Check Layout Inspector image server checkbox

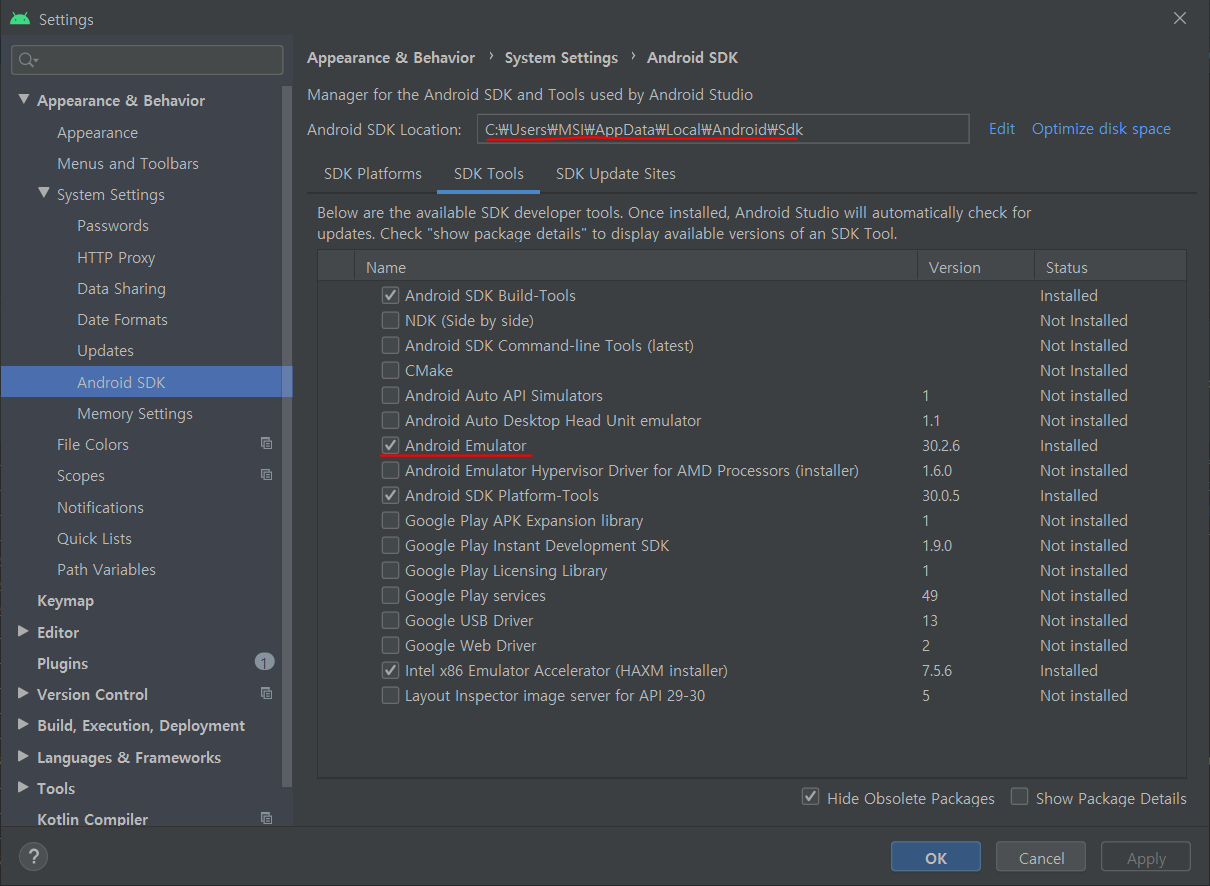[390, 695]
